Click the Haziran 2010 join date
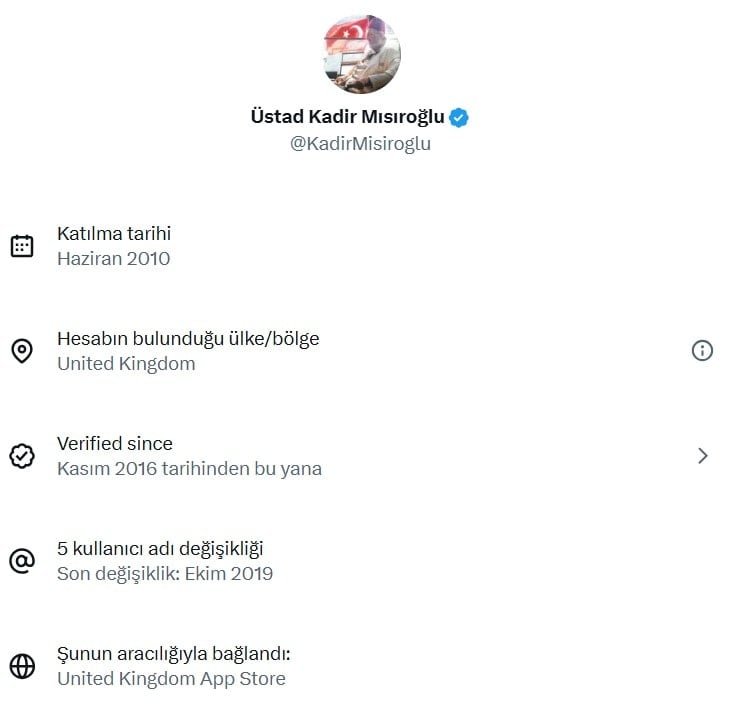Screen dimensions: 732x702 [113, 259]
